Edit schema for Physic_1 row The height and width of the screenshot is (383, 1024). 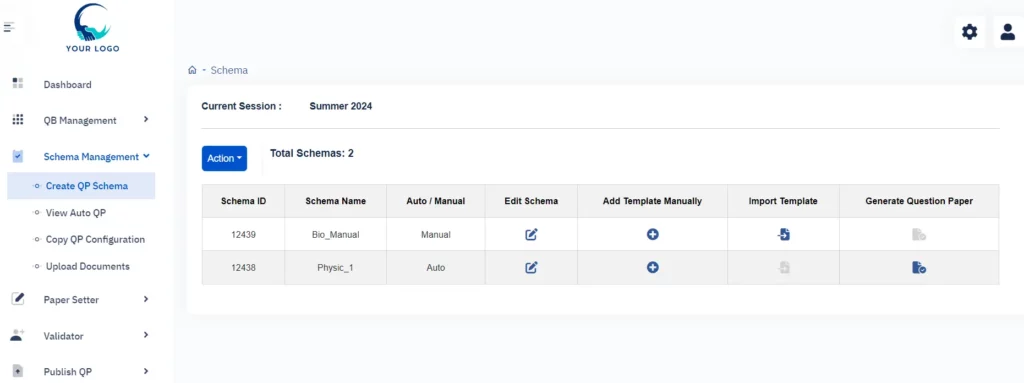(x=532, y=267)
